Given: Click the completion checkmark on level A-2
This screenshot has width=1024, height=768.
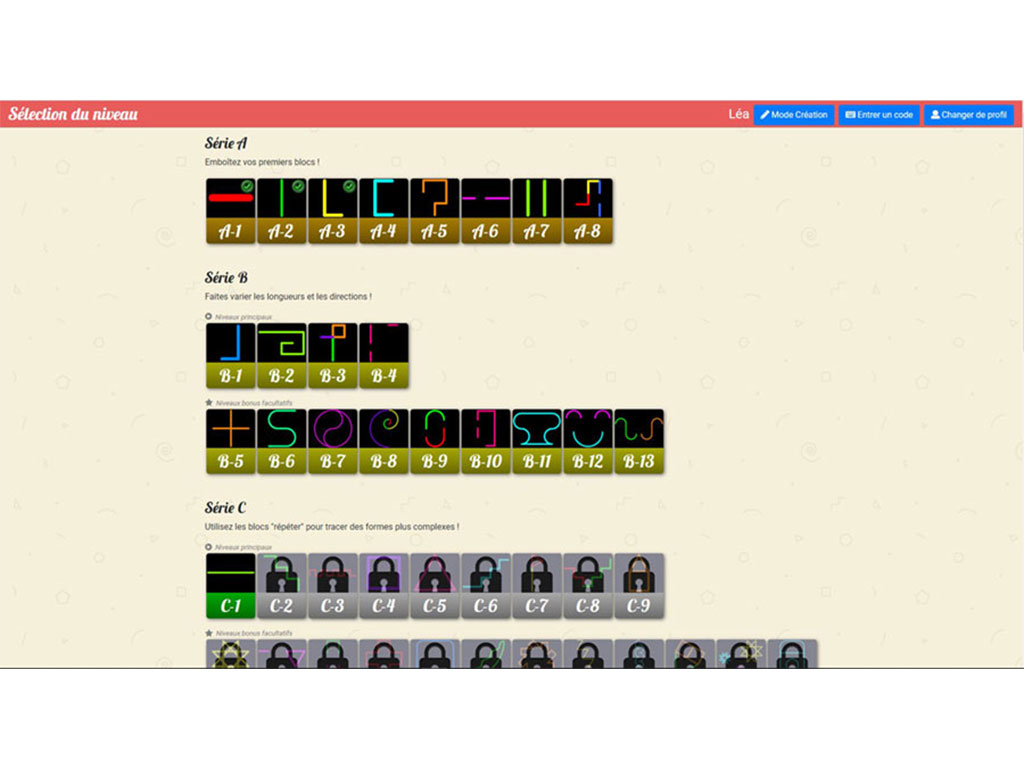Looking at the screenshot, I should pos(298,186).
